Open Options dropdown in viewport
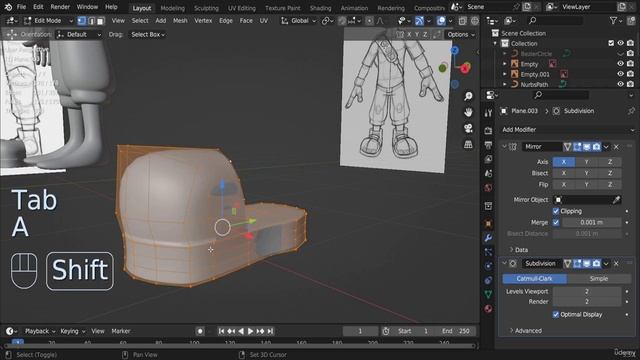This screenshot has height=360, width=640. [x=461, y=35]
